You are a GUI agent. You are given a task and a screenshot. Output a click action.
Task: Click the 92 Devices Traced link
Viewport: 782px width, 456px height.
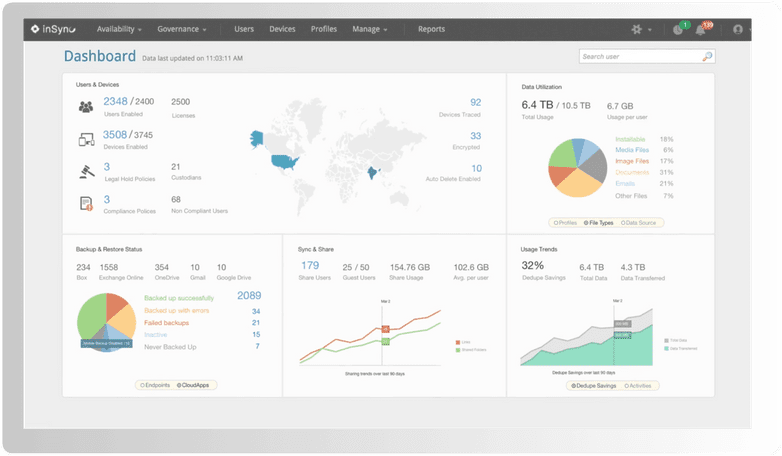click(475, 102)
